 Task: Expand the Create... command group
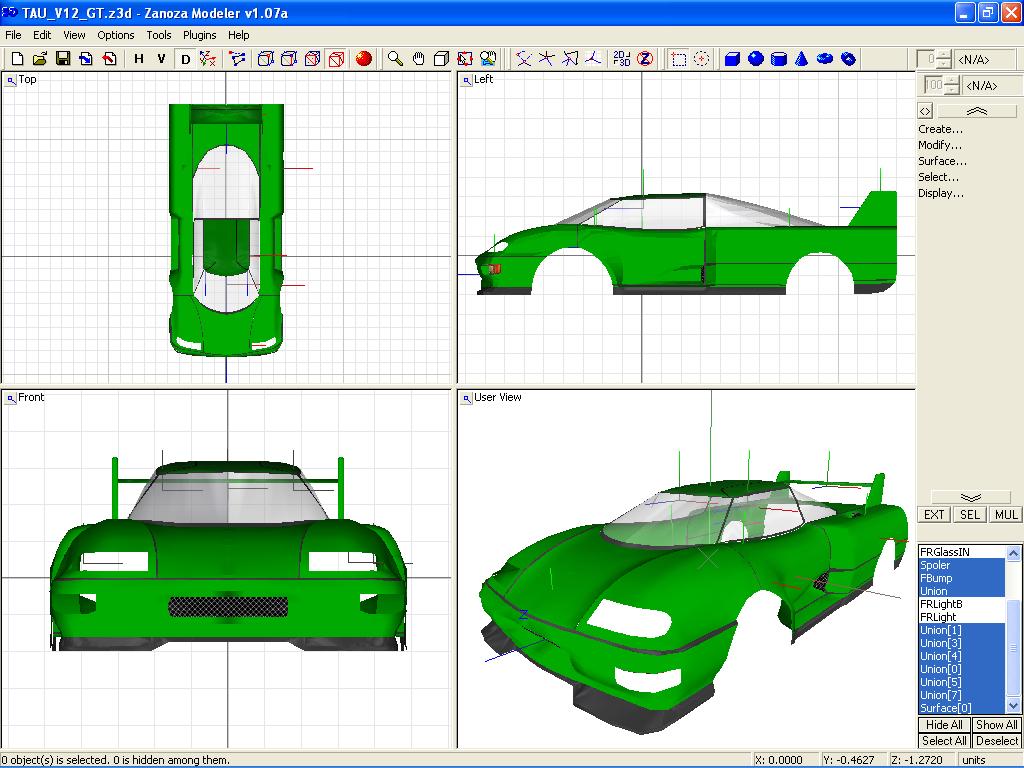point(940,129)
